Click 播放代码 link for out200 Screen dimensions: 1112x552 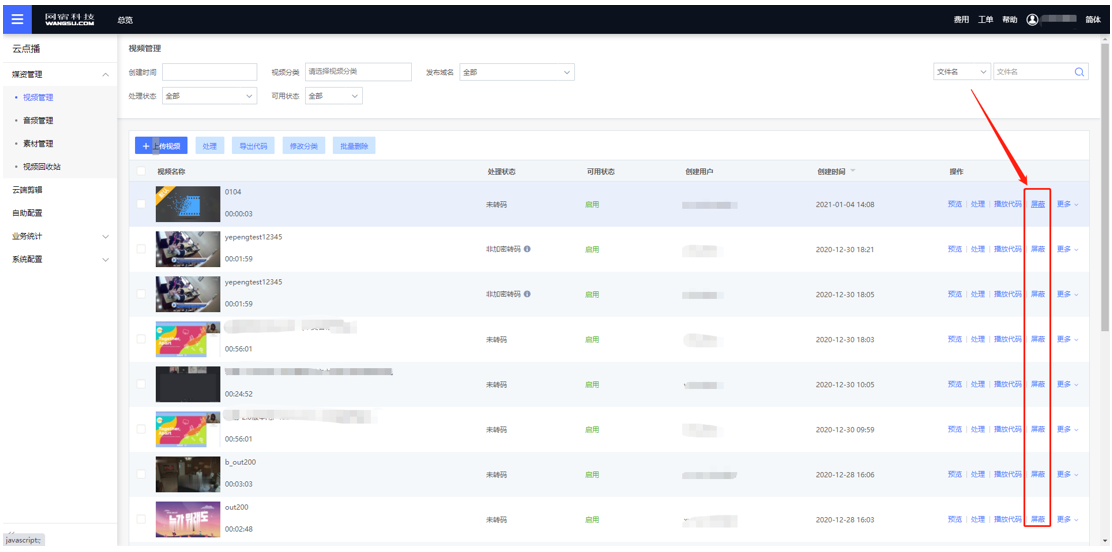pyautogui.click(x=1008, y=519)
